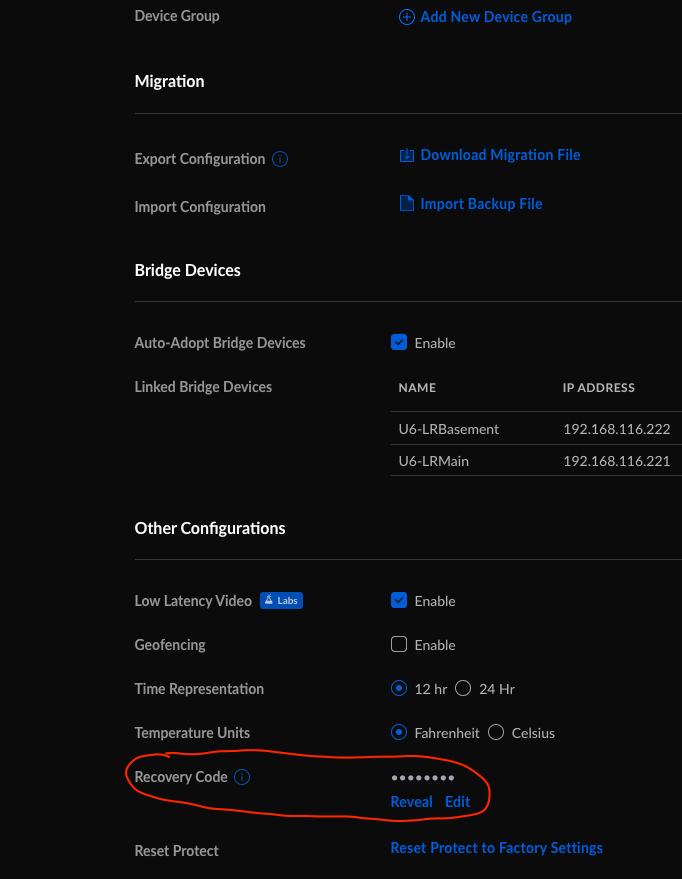The image size is (682, 879).
Task: Enable the Geofencing checkbox
Action: pos(399,645)
